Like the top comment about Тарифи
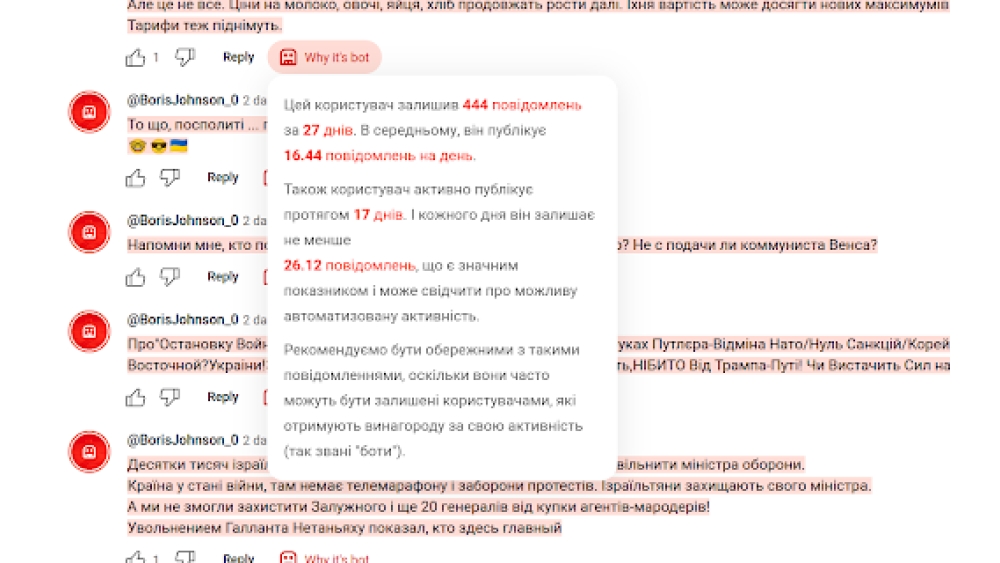Viewport: 1000px width, 563px height. 135,57
